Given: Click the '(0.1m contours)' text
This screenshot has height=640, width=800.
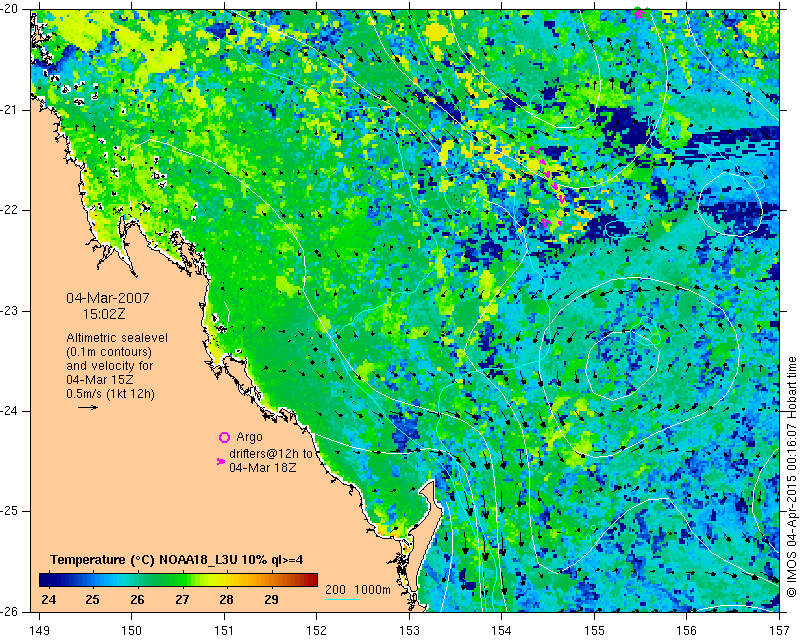Looking at the screenshot, I should click(x=109, y=352).
